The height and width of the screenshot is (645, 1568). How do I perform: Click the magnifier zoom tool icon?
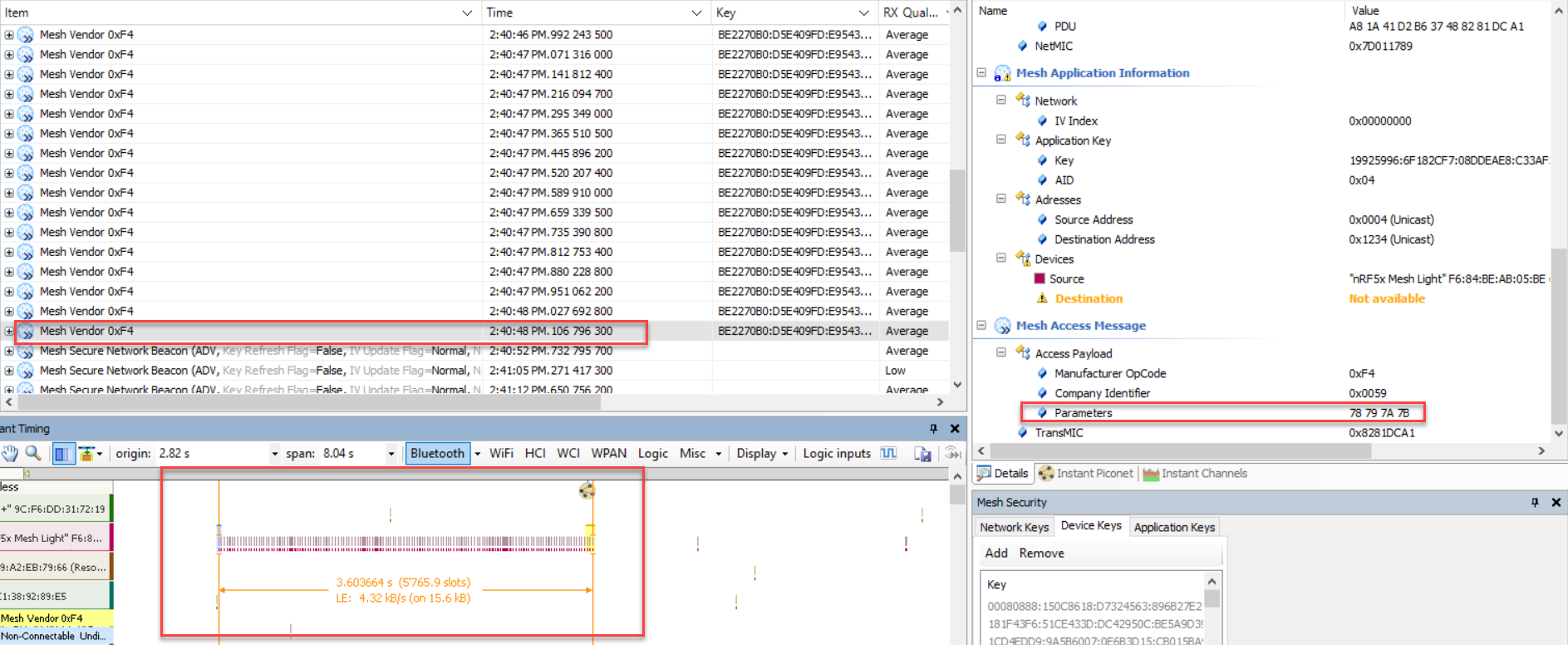coord(33,453)
